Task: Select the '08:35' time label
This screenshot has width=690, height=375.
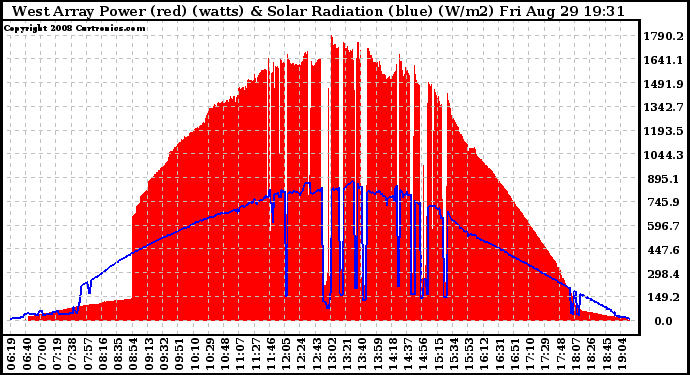Action: (x=118, y=354)
